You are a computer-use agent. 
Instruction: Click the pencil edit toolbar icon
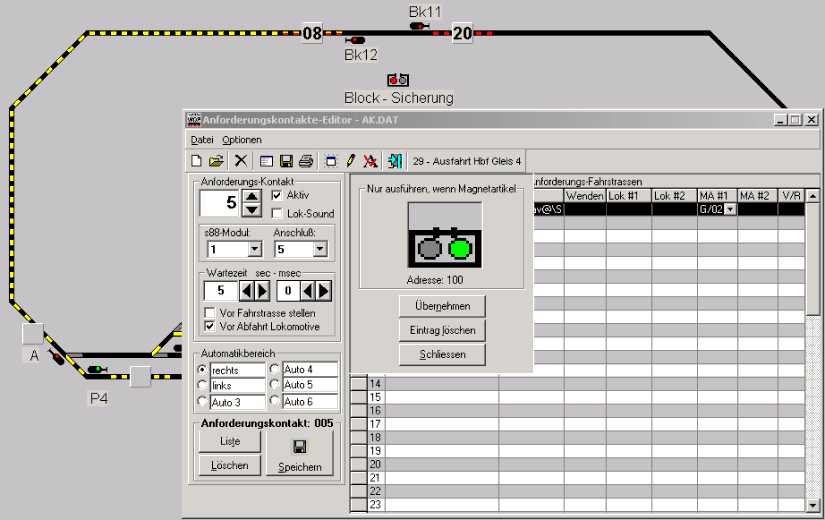(x=350, y=161)
